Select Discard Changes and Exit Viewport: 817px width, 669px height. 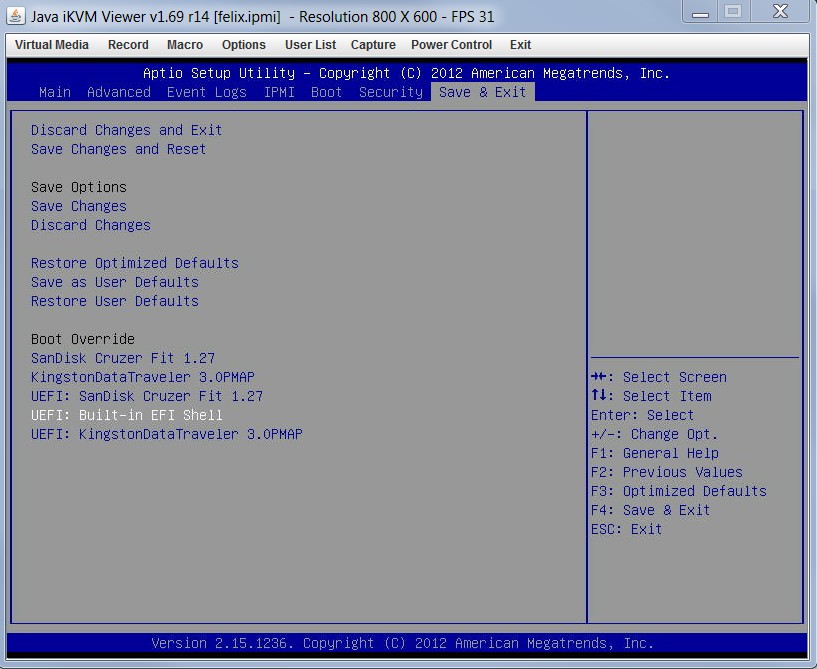coord(127,130)
